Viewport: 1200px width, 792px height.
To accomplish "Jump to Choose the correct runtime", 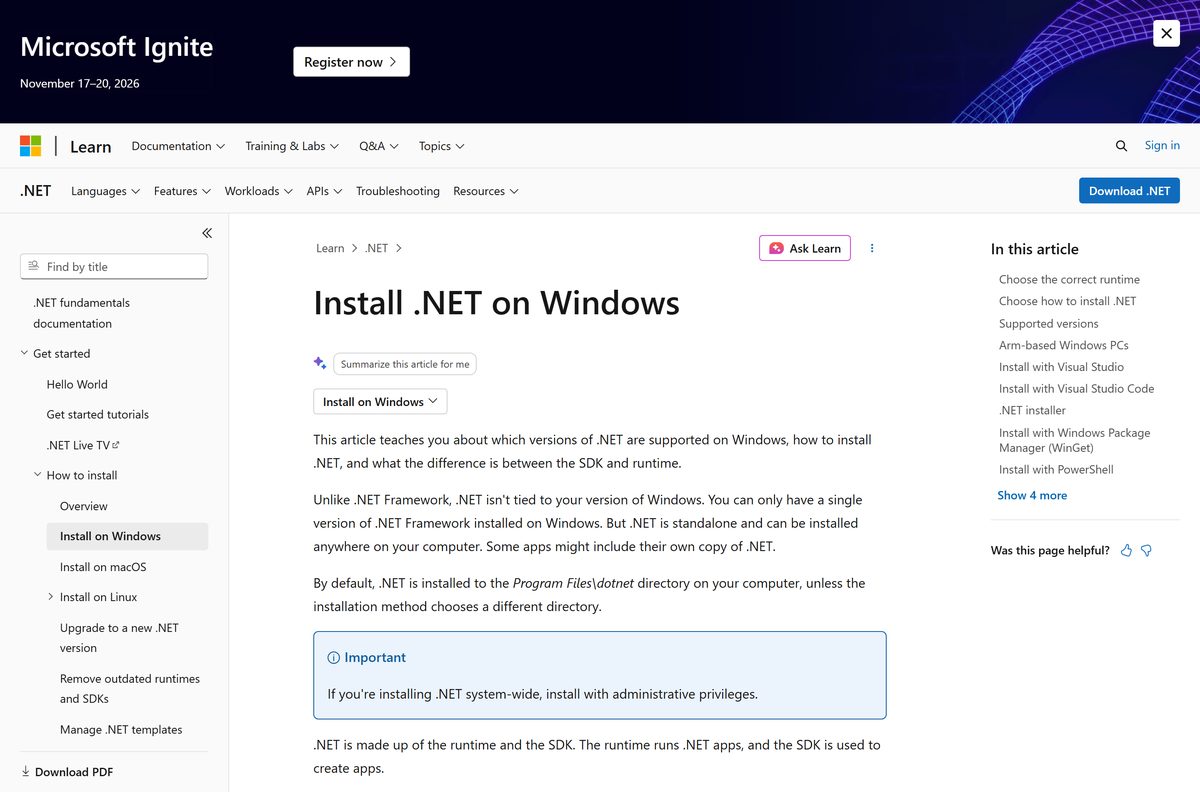I will [1069, 279].
